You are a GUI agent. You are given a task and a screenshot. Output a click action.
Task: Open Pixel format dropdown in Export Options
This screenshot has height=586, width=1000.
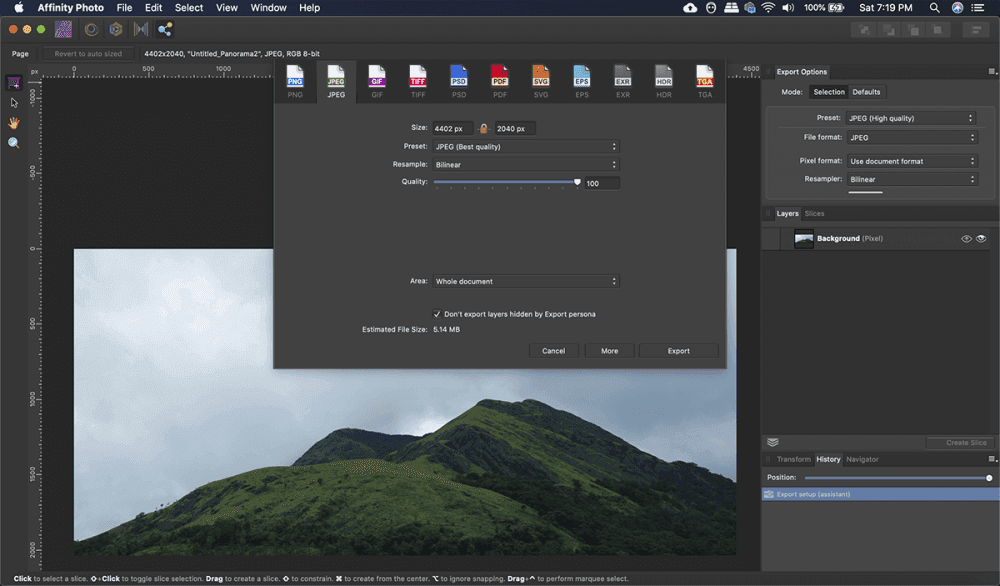tap(911, 161)
